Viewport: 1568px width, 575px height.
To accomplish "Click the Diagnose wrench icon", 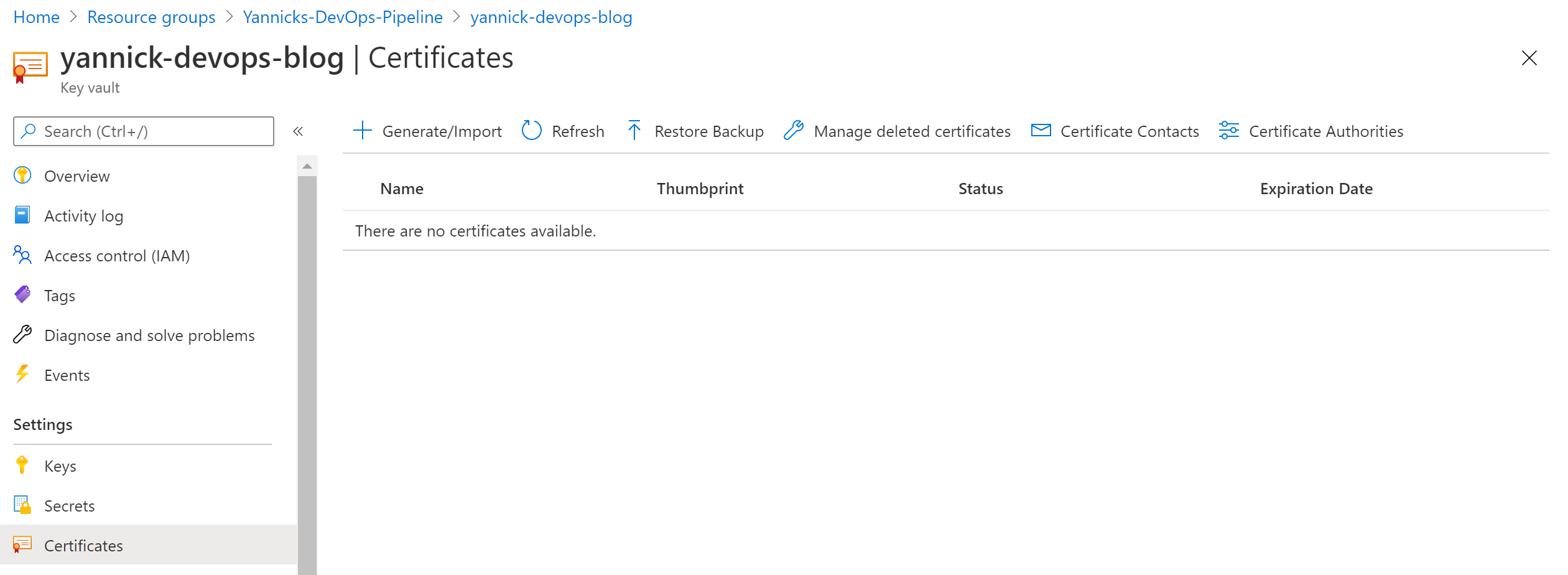I will [22, 335].
